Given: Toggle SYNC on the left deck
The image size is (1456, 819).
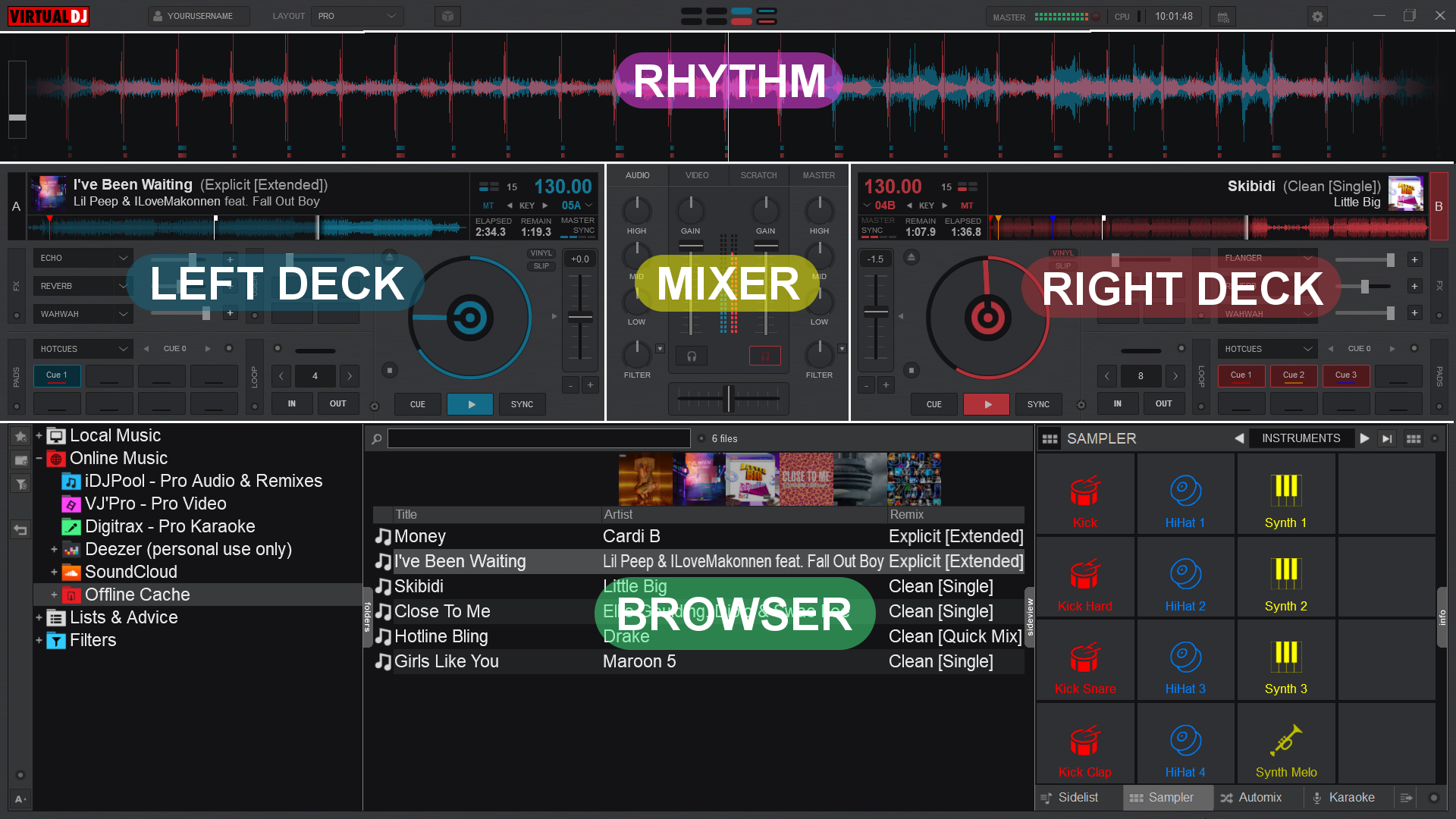Looking at the screenshot, I should 522,404.
